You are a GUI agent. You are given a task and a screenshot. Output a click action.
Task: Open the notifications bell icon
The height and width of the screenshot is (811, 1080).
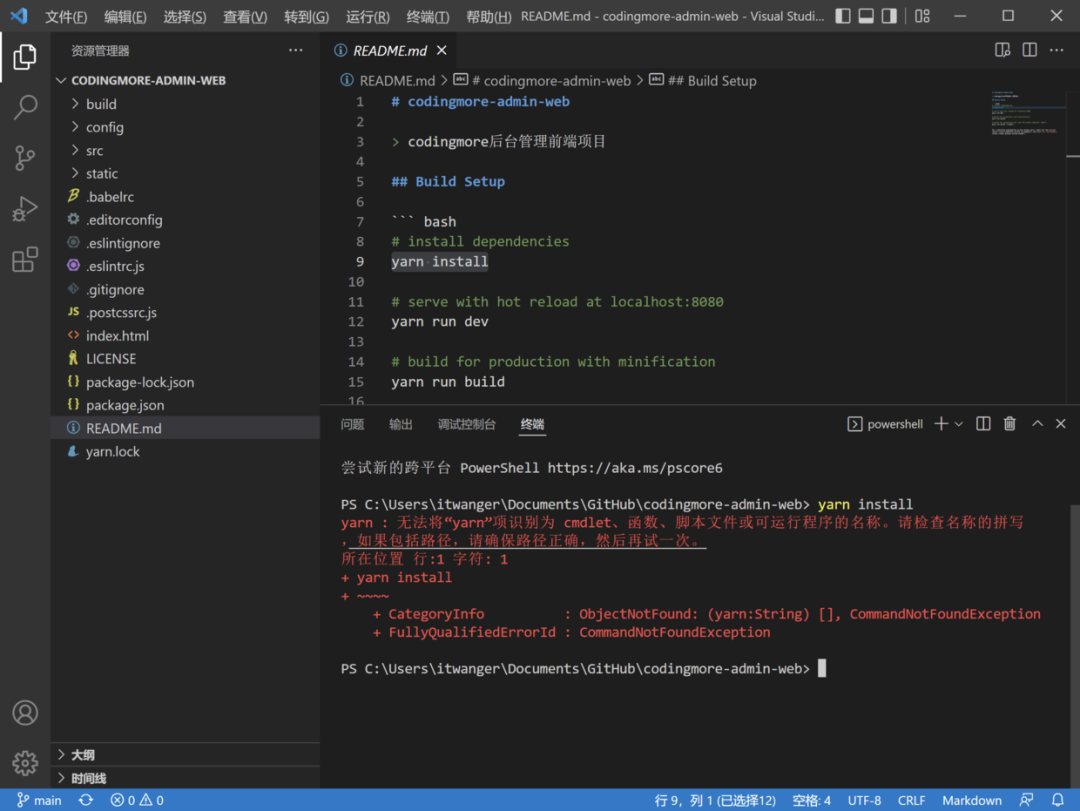click(x=1057, y=800)
